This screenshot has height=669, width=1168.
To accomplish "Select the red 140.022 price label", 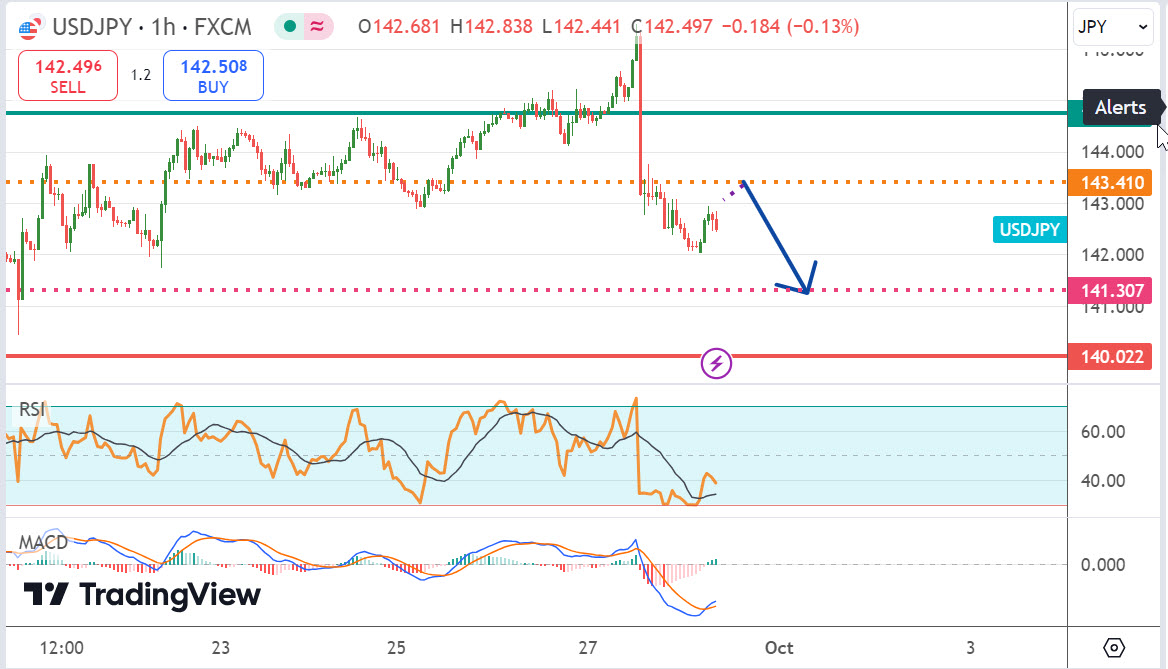I will pos(1109,356).
